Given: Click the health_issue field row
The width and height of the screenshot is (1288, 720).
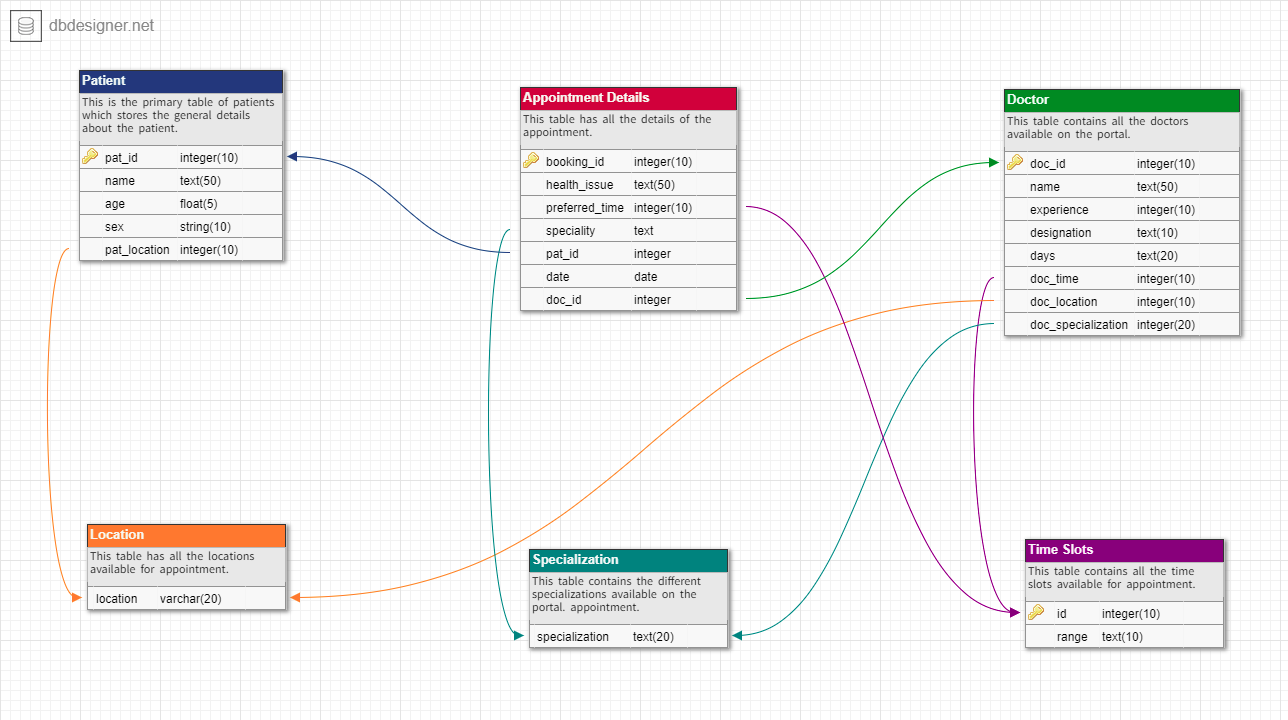Looking at the screenshot, I should 628,184.
